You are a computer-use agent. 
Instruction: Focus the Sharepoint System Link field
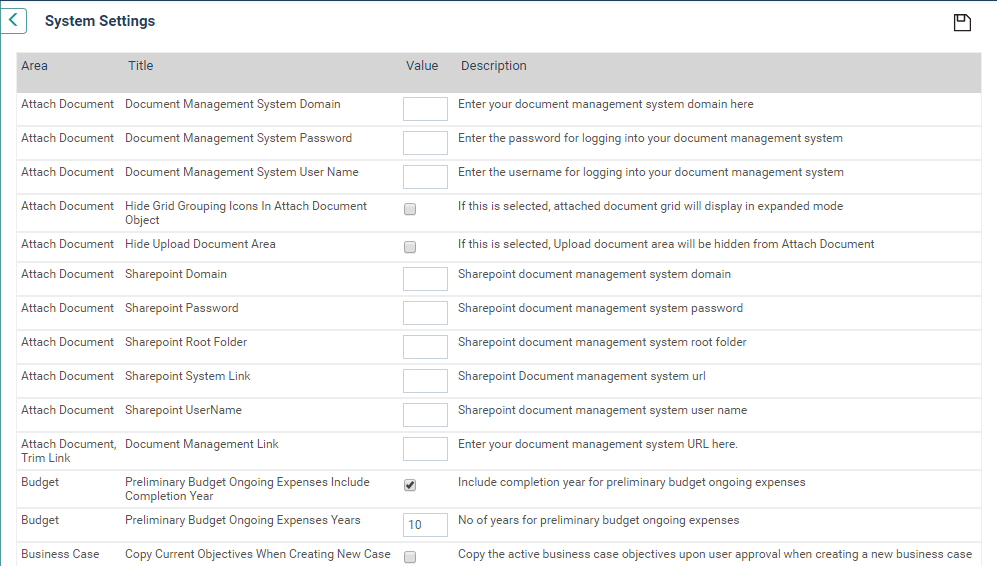pos(425,381)
